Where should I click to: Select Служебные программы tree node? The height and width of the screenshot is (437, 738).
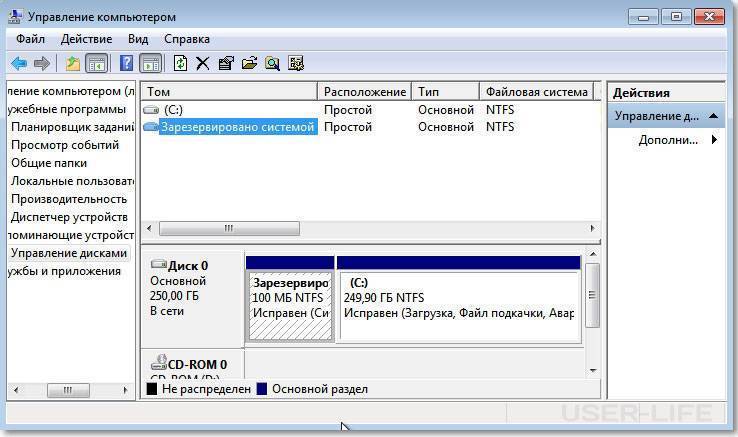(67, 109)
